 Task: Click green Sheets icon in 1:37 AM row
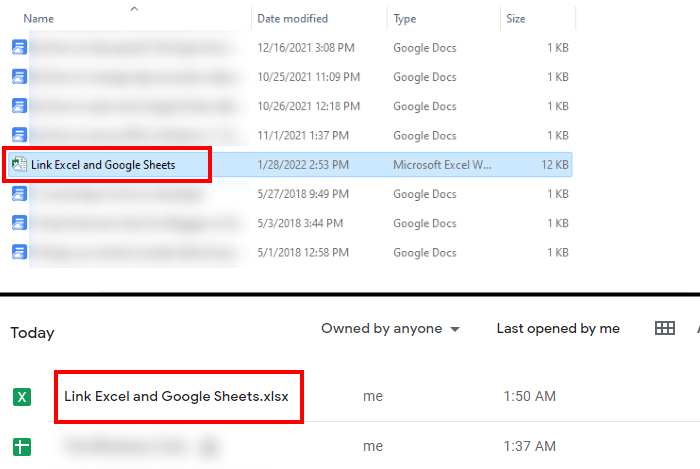(x=22, y=447)
